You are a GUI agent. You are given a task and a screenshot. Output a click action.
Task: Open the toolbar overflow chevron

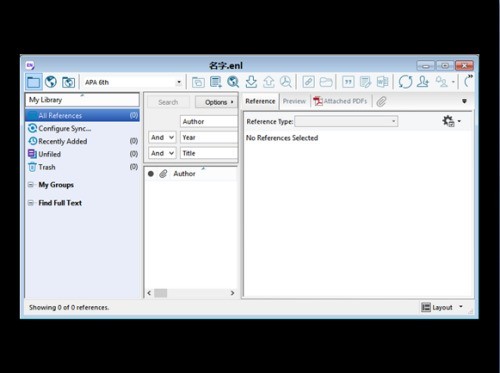pyautogui.click(x=470, y=76)
